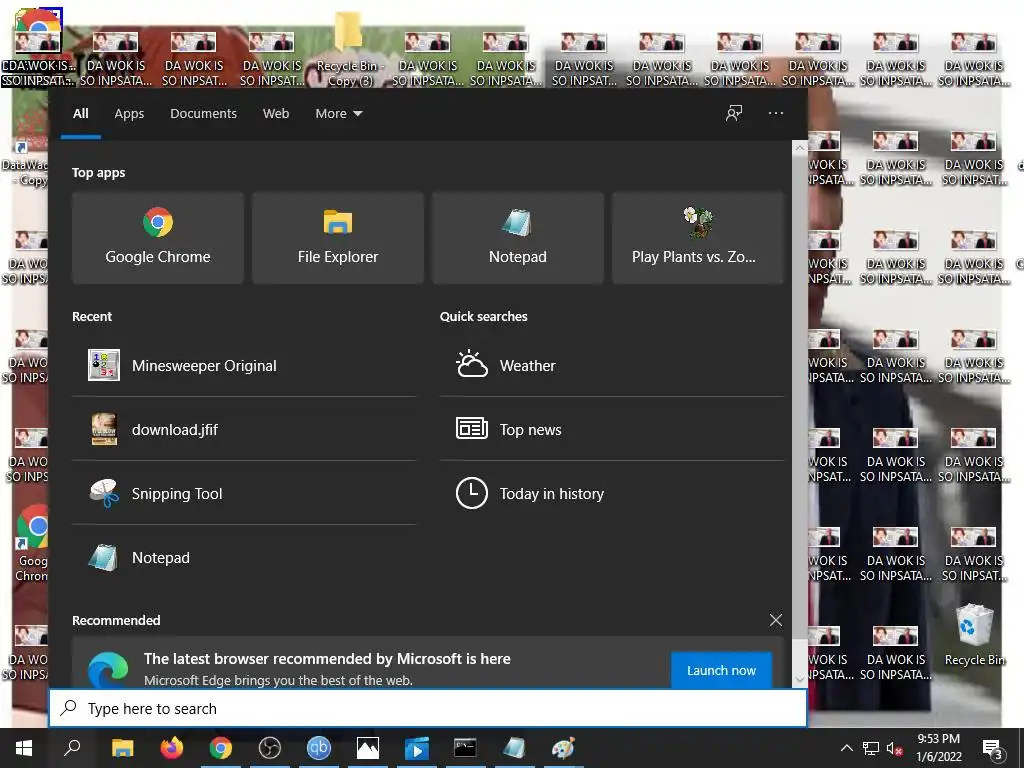This screenshot has height=768, width=1024.
Task: Open network status tray icon
Action: pyautogui.click(x=871, y=748)
